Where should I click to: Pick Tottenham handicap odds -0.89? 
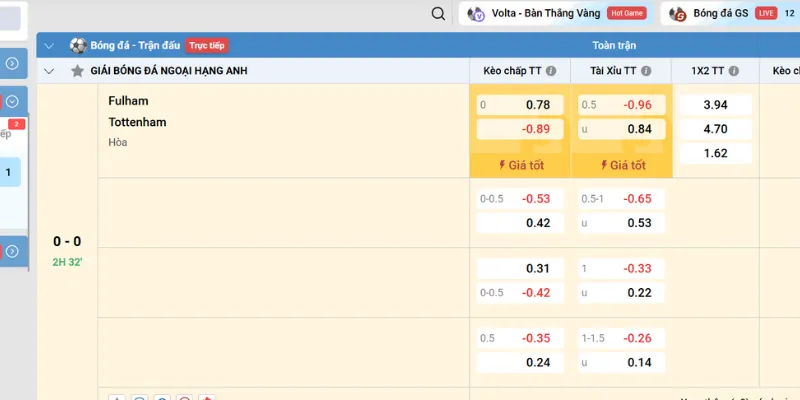pyautogui.click(x=520, y=129)
